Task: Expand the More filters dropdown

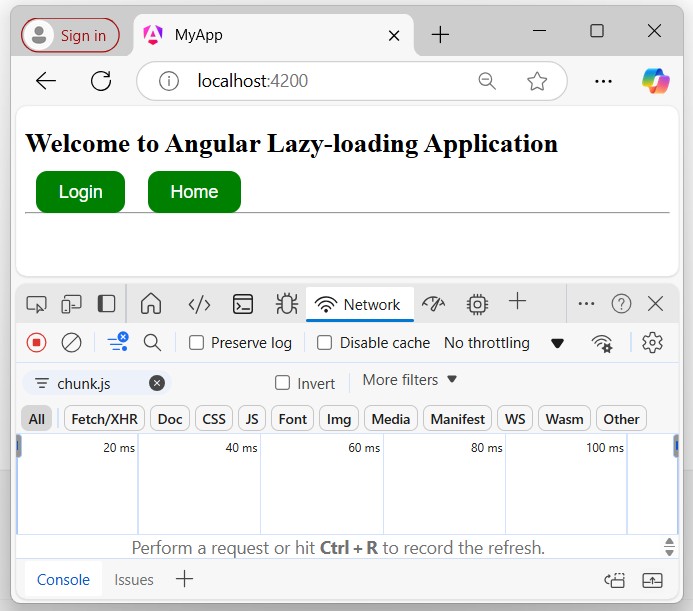Action: coord(409,380)
